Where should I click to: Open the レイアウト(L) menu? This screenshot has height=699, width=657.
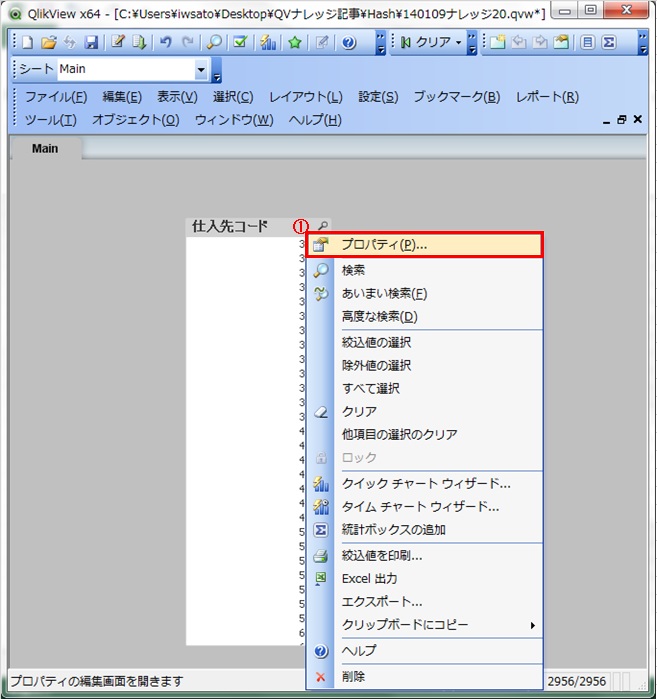tap(306, 97)
